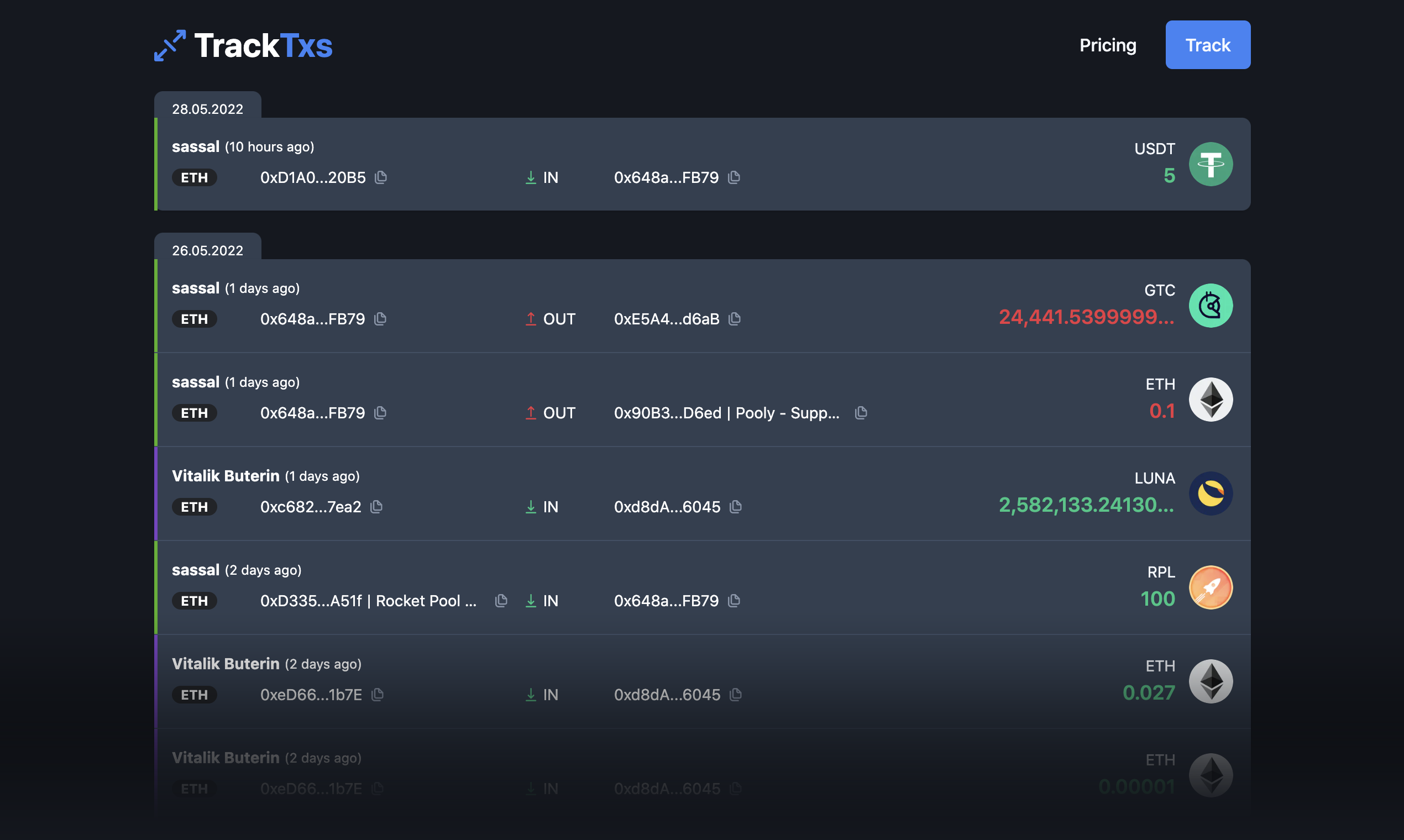Click the LUNA token label
Screen dimensions: 1404x840
point(1154,478)
